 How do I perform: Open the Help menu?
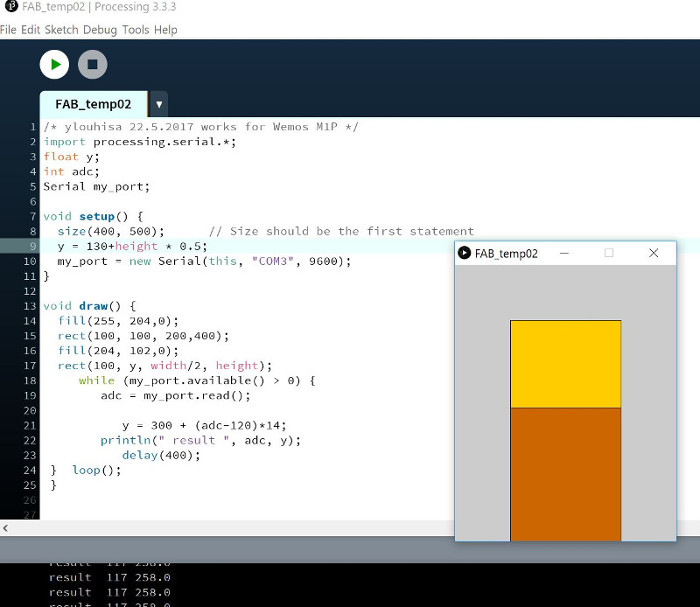point(166,30)
